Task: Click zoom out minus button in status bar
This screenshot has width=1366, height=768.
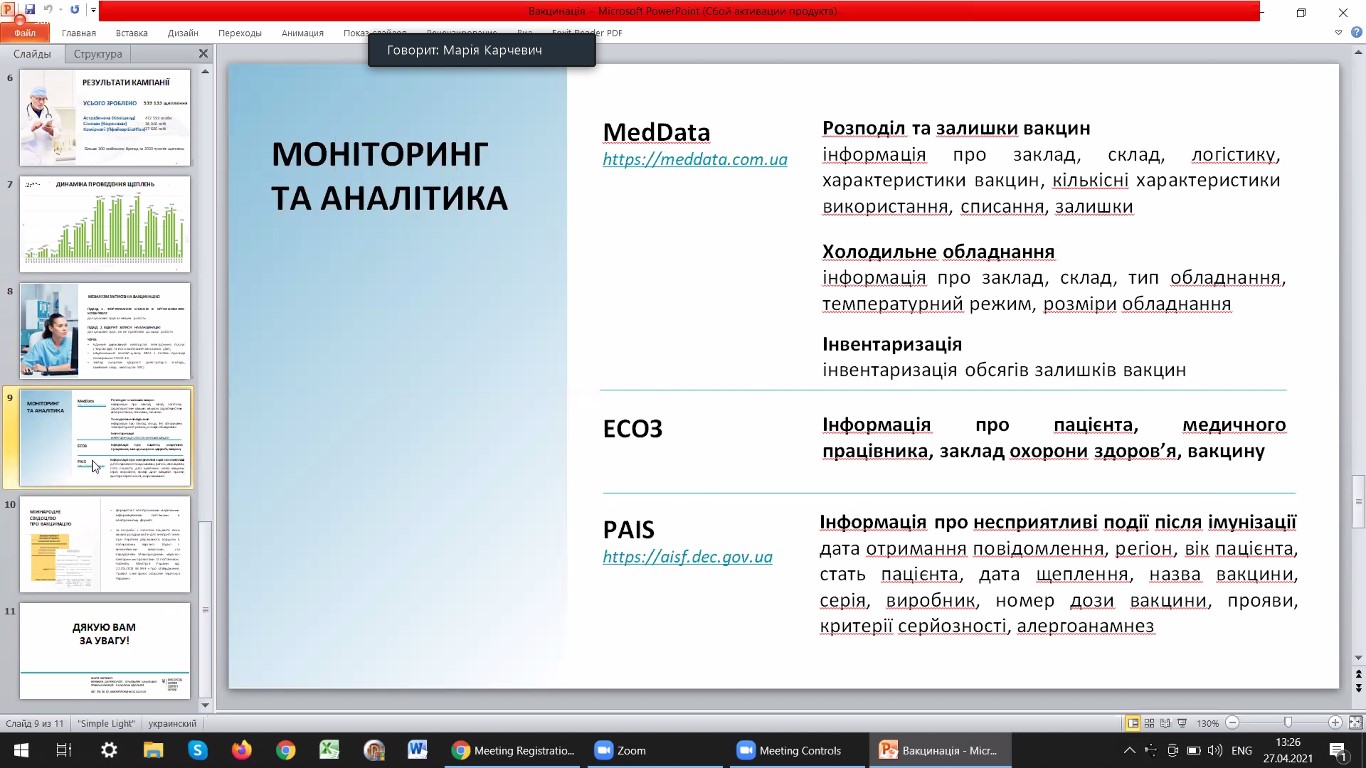Action: tap(1232, 723)
